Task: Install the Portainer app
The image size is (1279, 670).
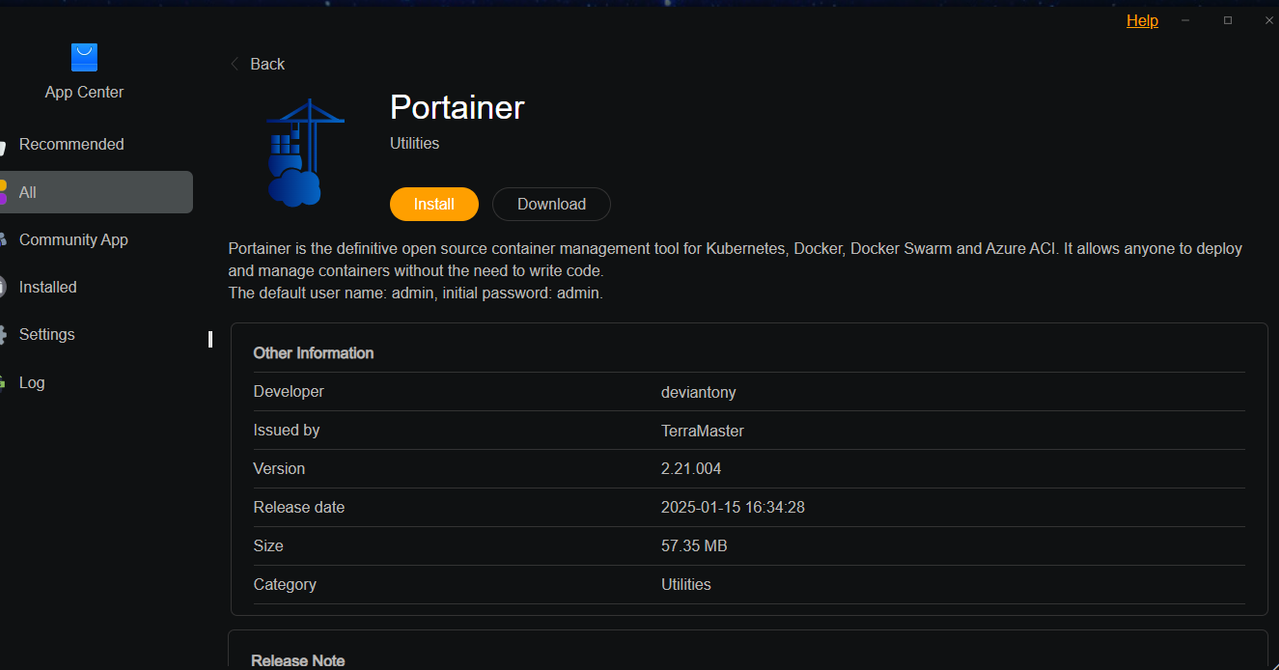Action: pyautogui.click(x=434, y=204)
